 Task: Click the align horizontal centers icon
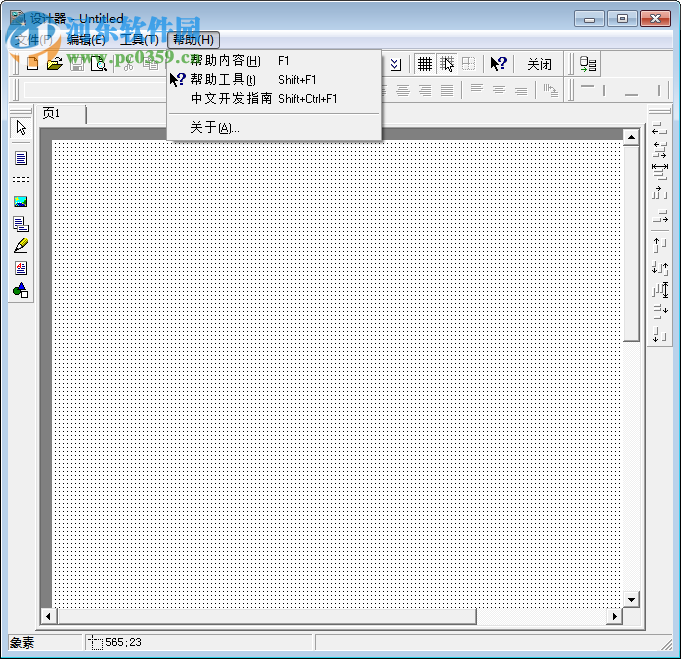(660, 149)
